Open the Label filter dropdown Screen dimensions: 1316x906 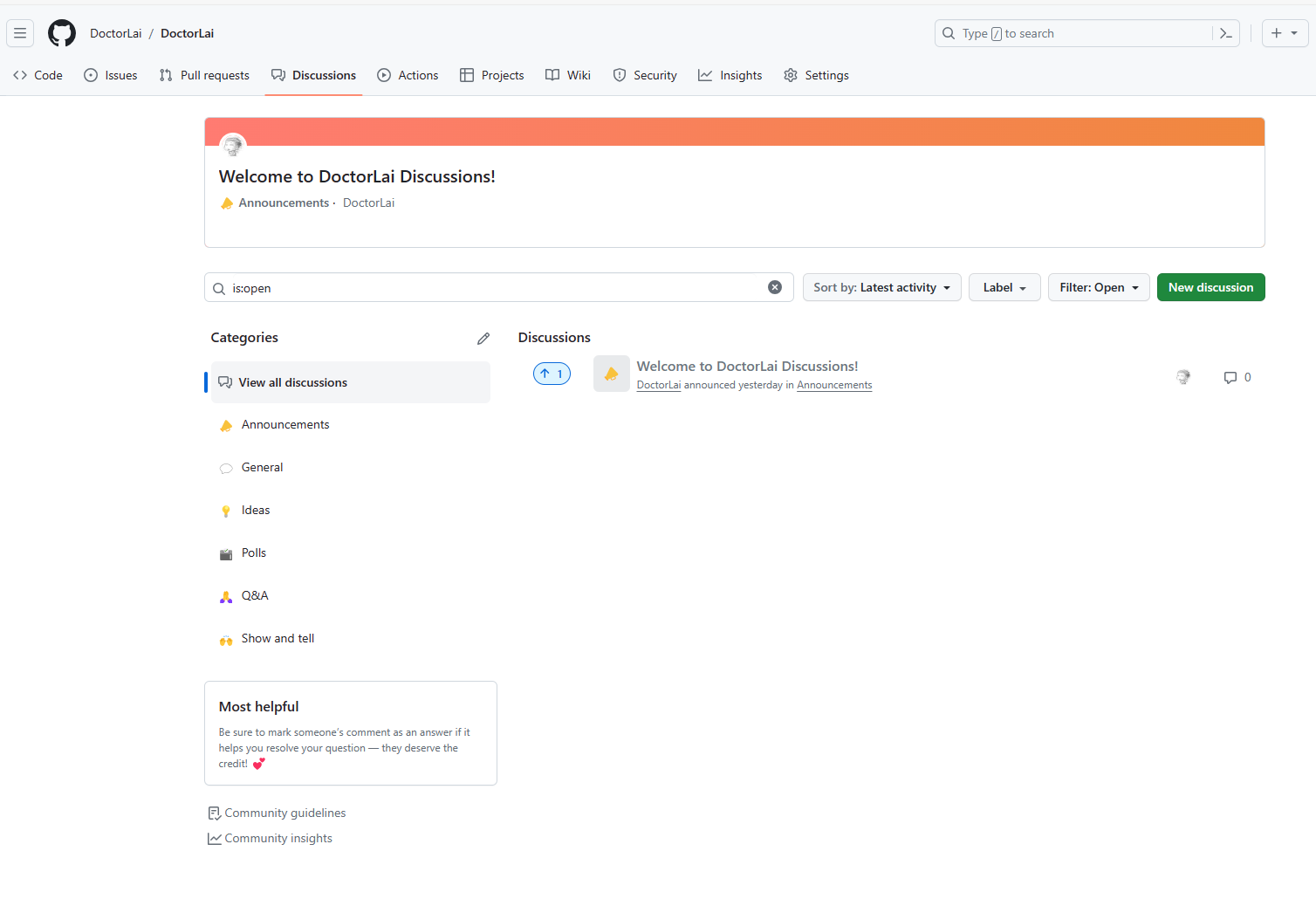click(x=1004, y=287)
